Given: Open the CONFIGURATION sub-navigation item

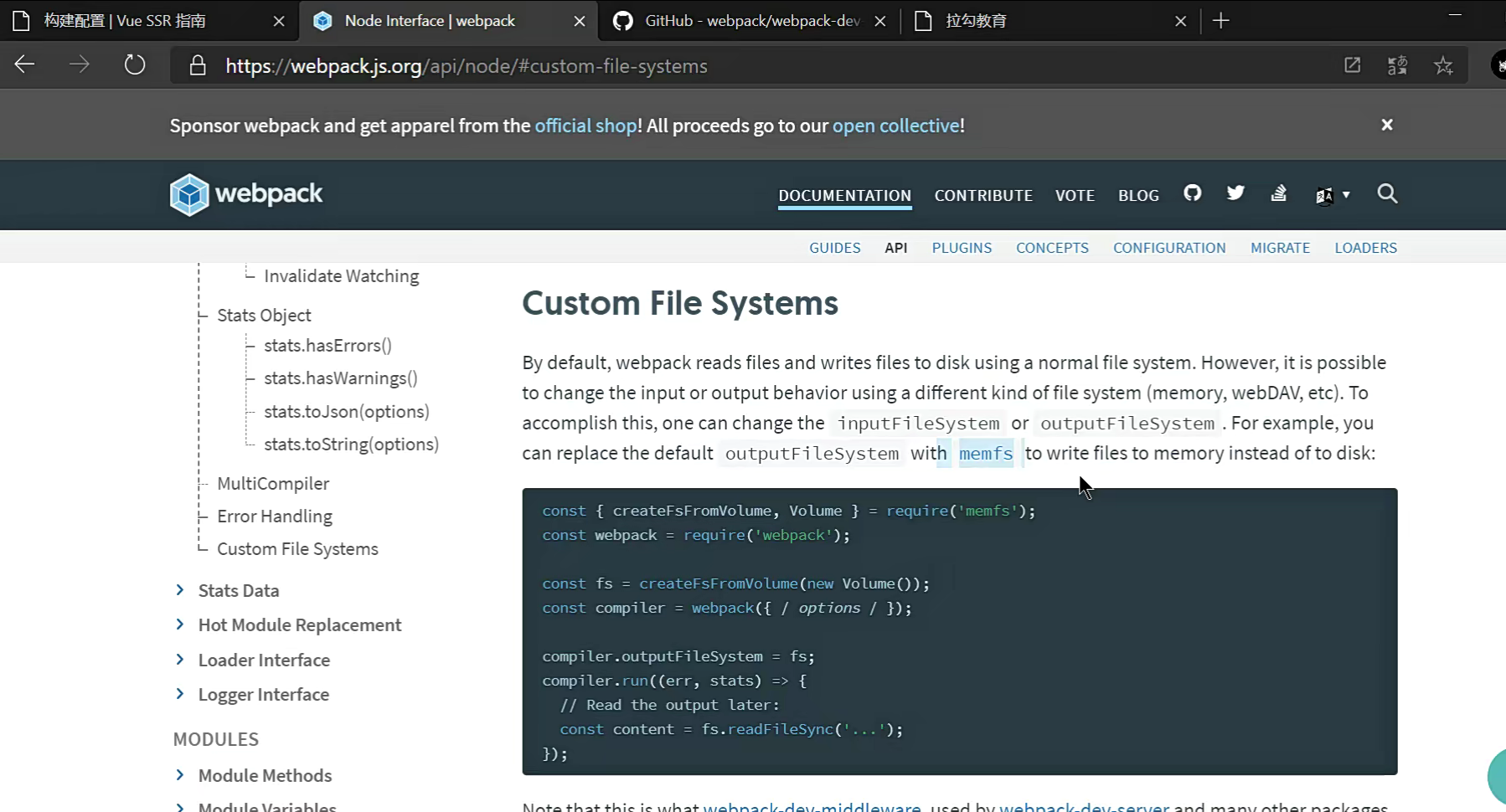Looking at the screenshot, I should pos(1168,248).
